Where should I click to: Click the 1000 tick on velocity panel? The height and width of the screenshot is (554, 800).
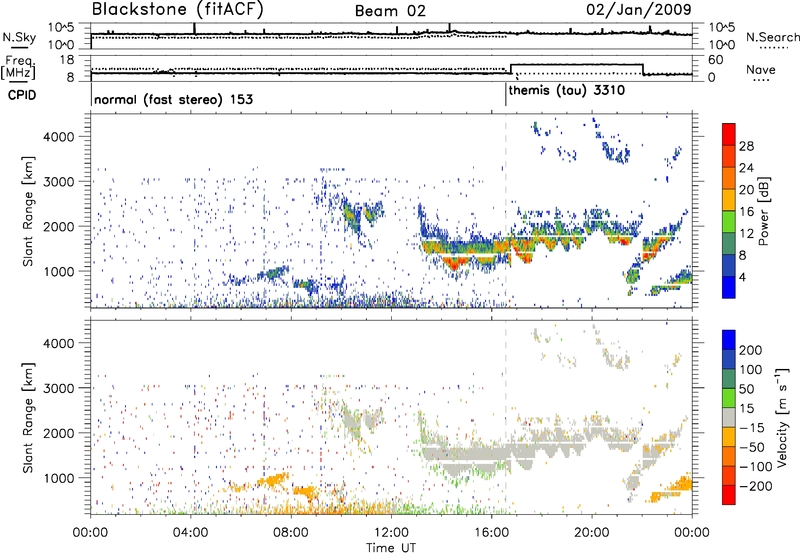coord(58,478)
